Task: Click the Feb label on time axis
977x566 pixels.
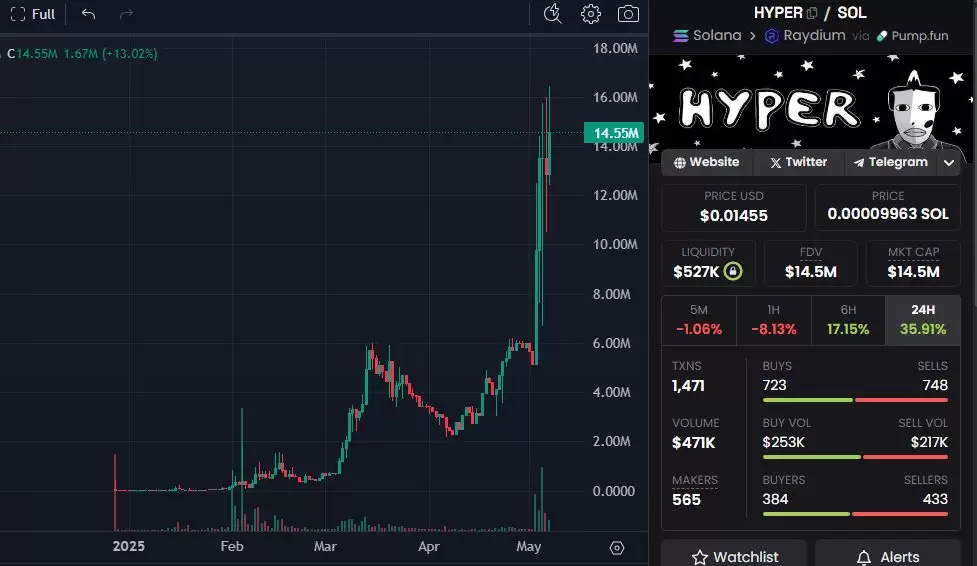Action: 232,546
